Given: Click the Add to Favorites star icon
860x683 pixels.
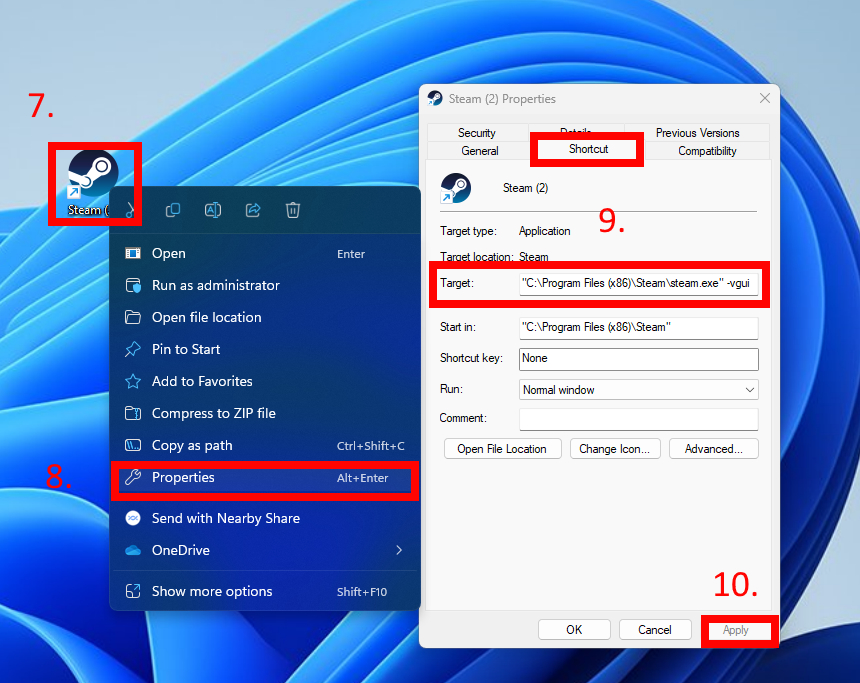Looking at the screenshot, I should point(133,381).
